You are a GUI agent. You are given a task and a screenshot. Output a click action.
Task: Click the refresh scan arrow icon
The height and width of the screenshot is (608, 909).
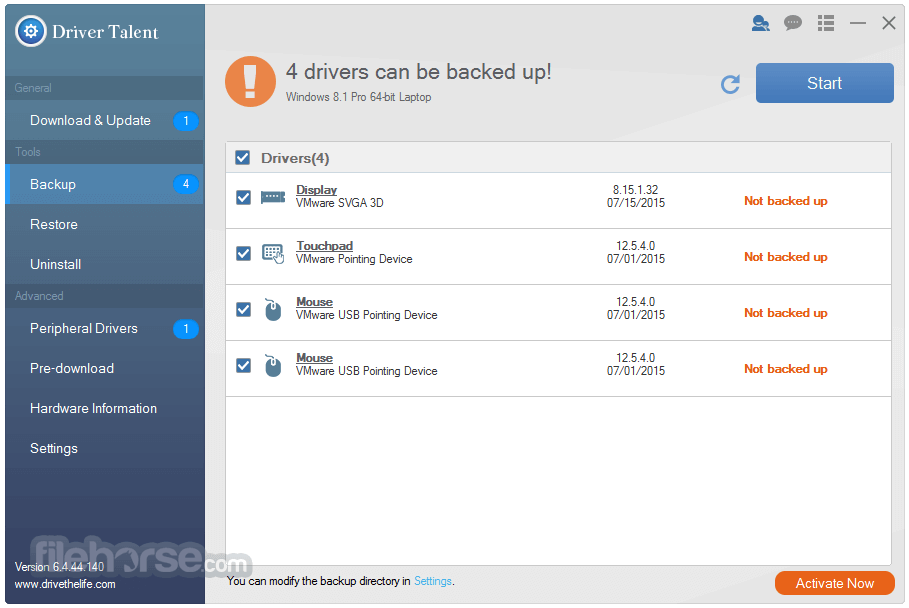point(730,84)
